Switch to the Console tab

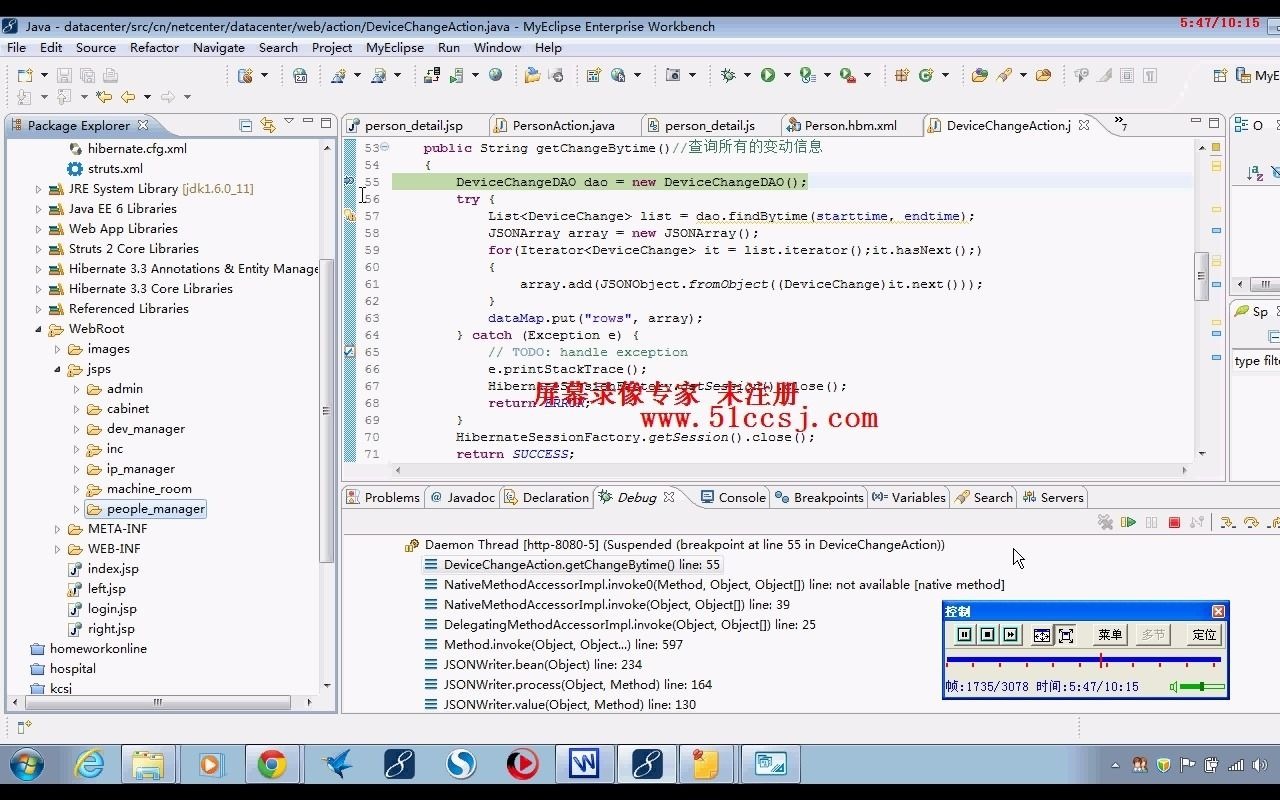point(740,497)
